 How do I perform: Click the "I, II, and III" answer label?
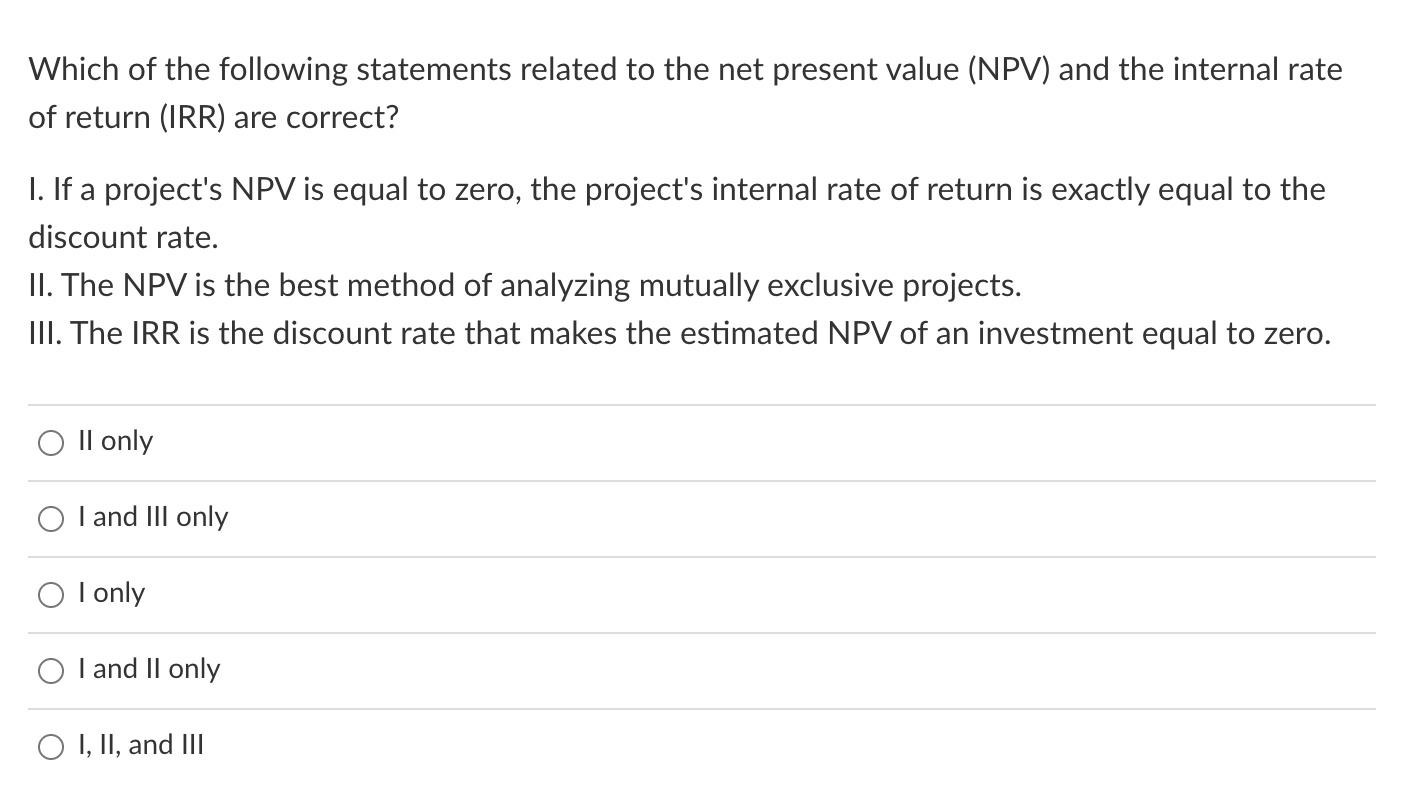141,745
